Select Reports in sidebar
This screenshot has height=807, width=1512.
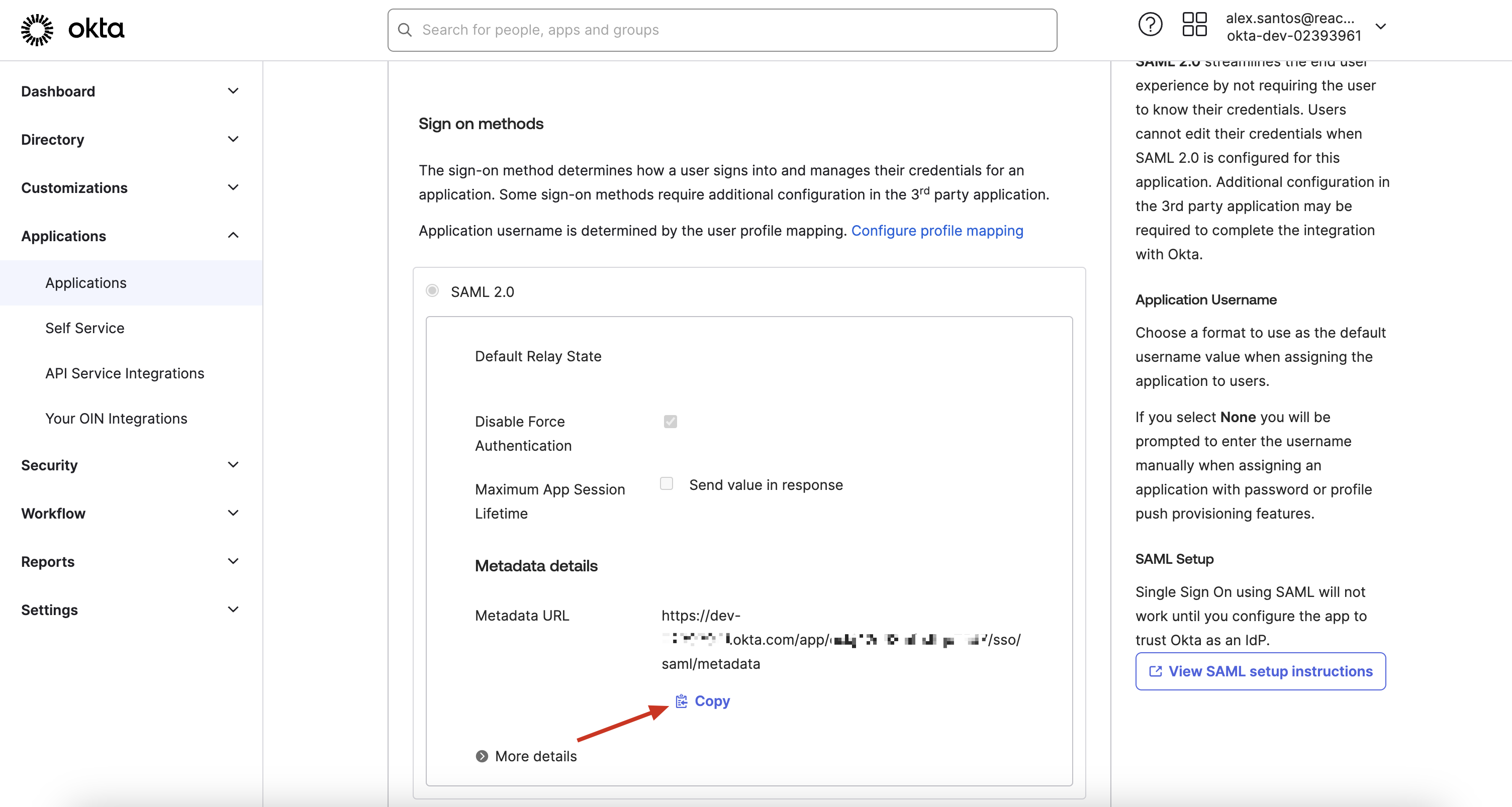pyautogui.click(x=48, y=562)
